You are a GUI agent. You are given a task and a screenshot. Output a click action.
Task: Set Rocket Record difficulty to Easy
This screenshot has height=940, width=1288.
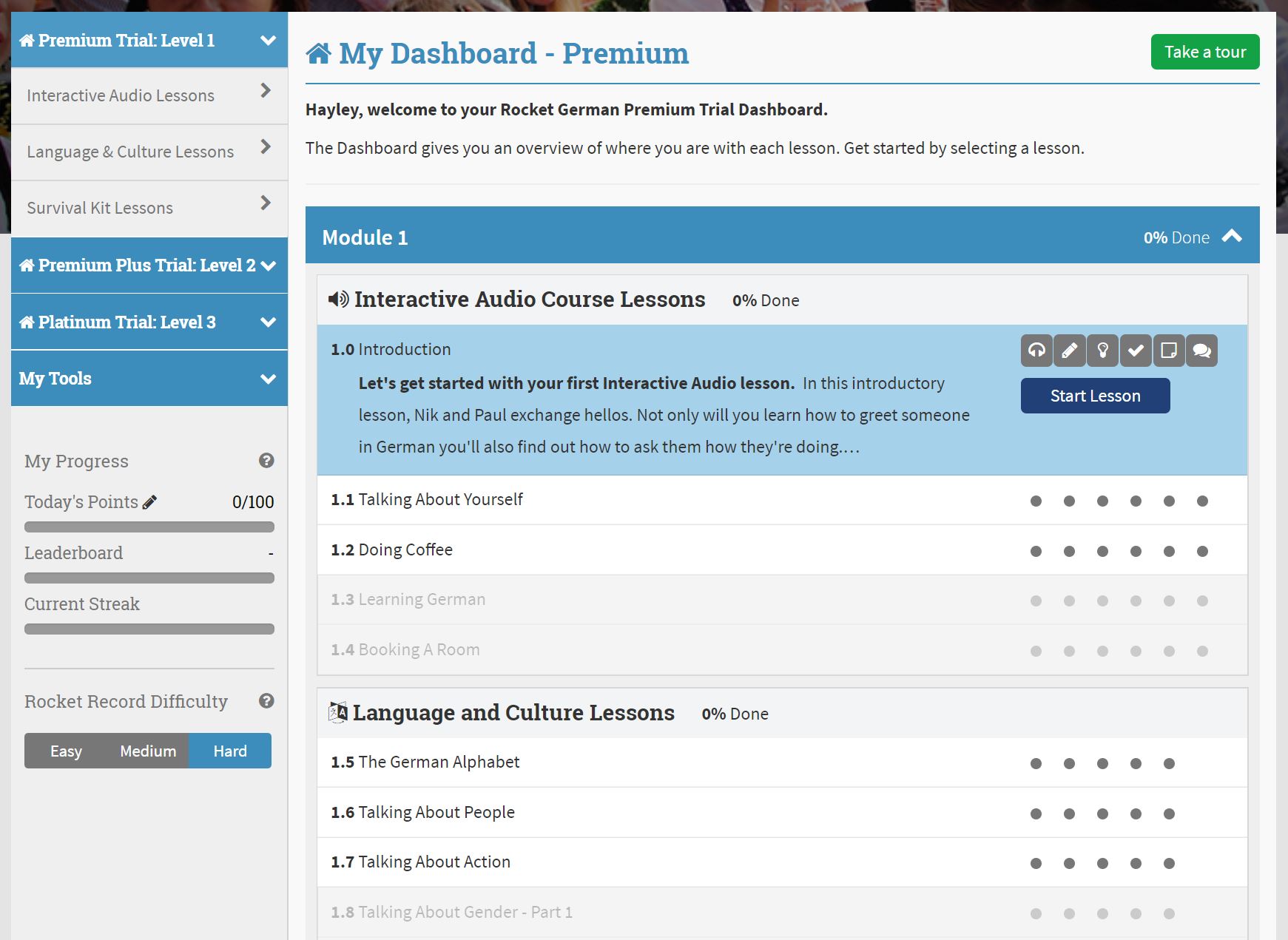66,751
